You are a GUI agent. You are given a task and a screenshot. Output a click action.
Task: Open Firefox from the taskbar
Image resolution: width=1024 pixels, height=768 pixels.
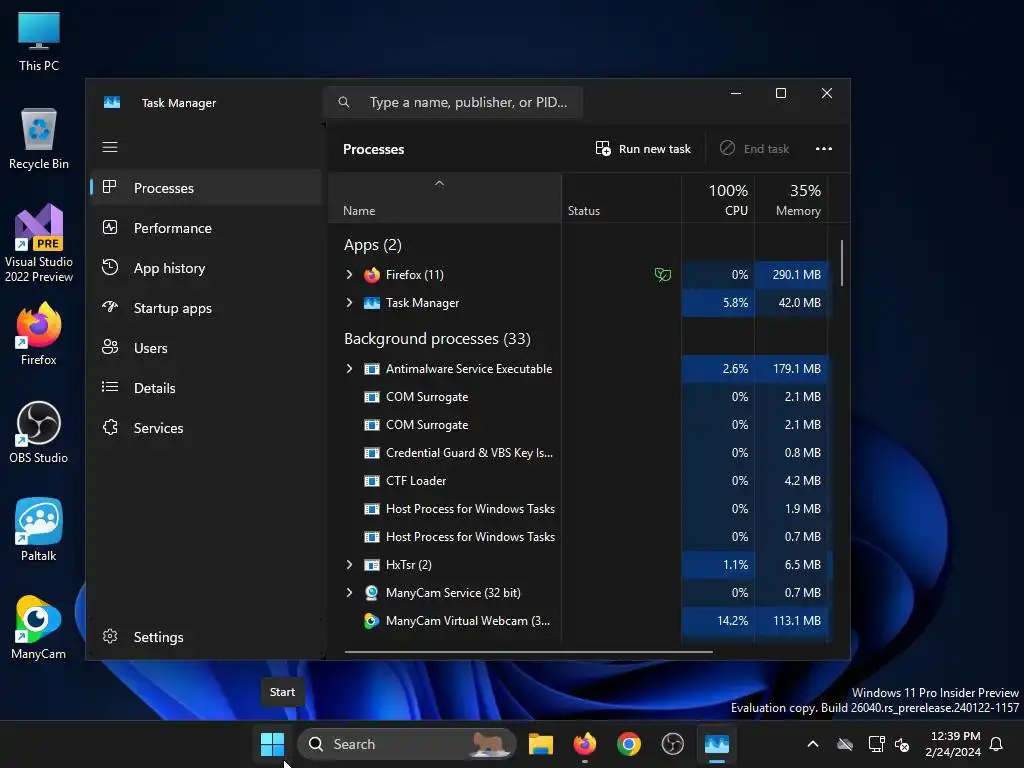584,744
